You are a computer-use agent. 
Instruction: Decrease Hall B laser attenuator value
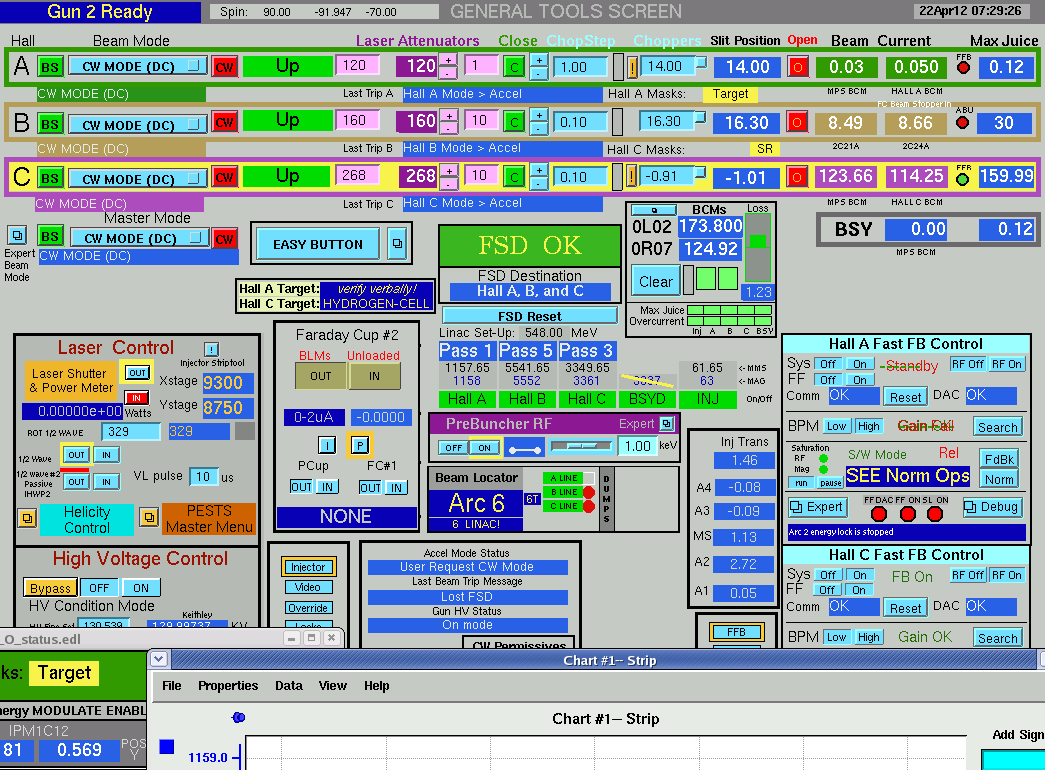[449, 128]
